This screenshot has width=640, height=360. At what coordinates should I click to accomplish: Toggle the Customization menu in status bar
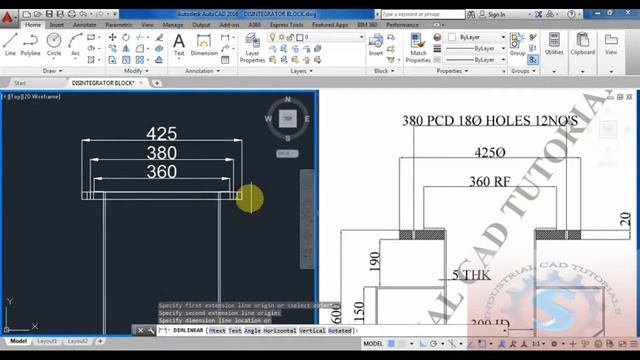point(634,344)
